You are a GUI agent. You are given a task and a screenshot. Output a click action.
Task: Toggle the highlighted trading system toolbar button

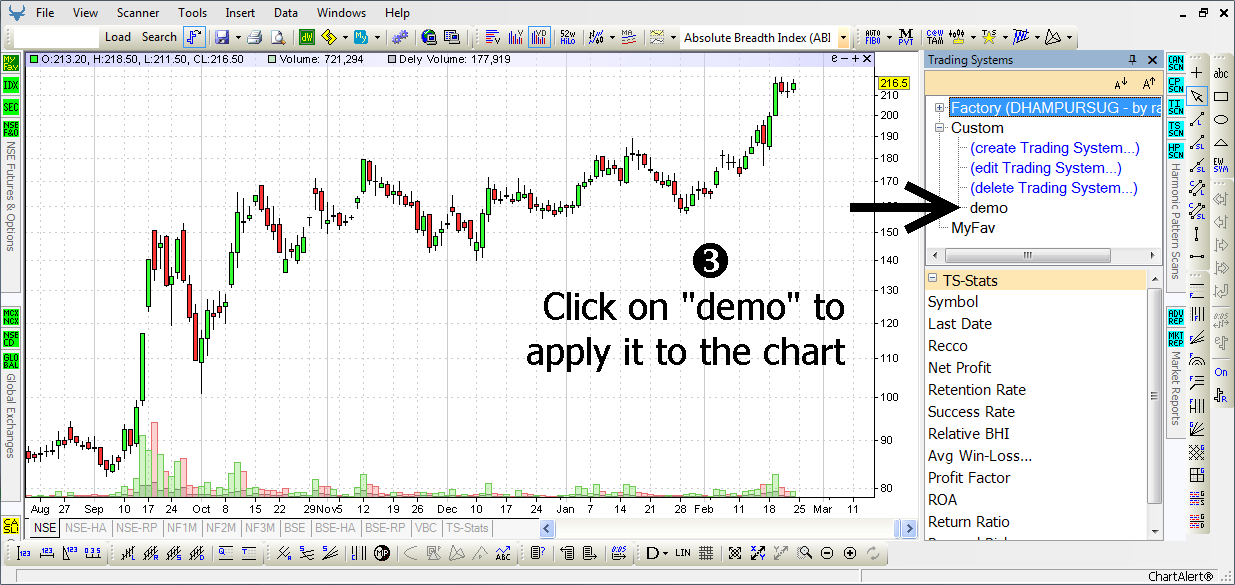194,37
